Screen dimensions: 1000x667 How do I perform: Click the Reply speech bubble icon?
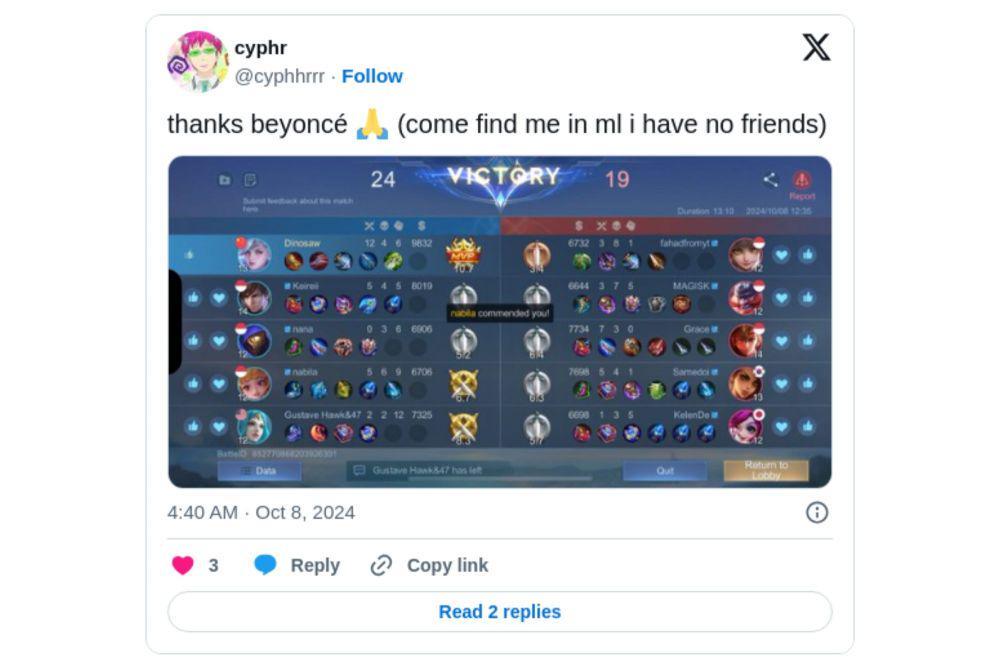[x=265, y=564]
